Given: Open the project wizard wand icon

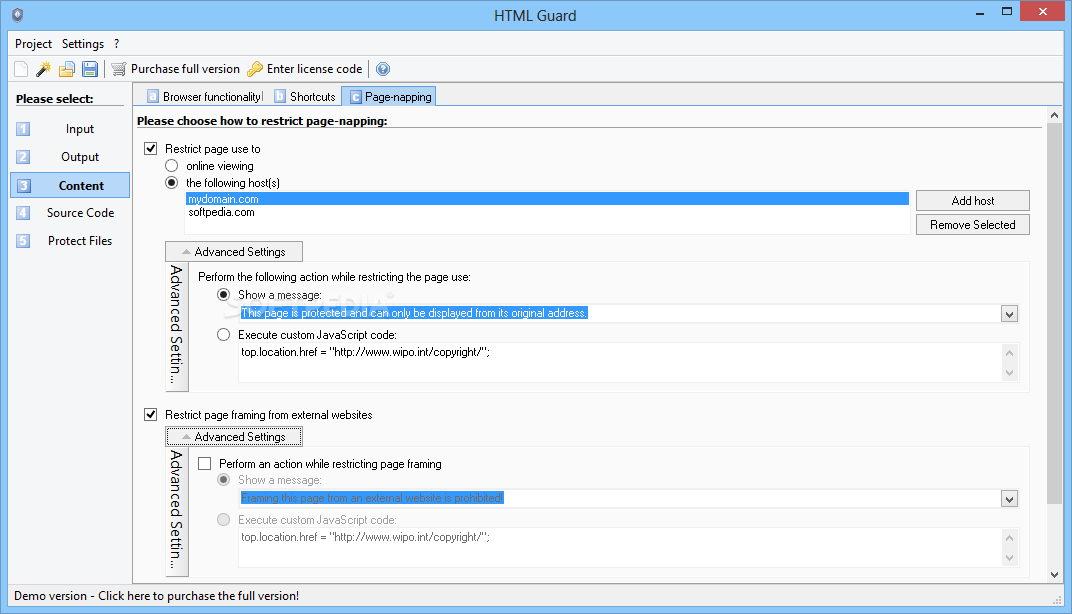Looking at the screenshot, I should coord(44,69).
